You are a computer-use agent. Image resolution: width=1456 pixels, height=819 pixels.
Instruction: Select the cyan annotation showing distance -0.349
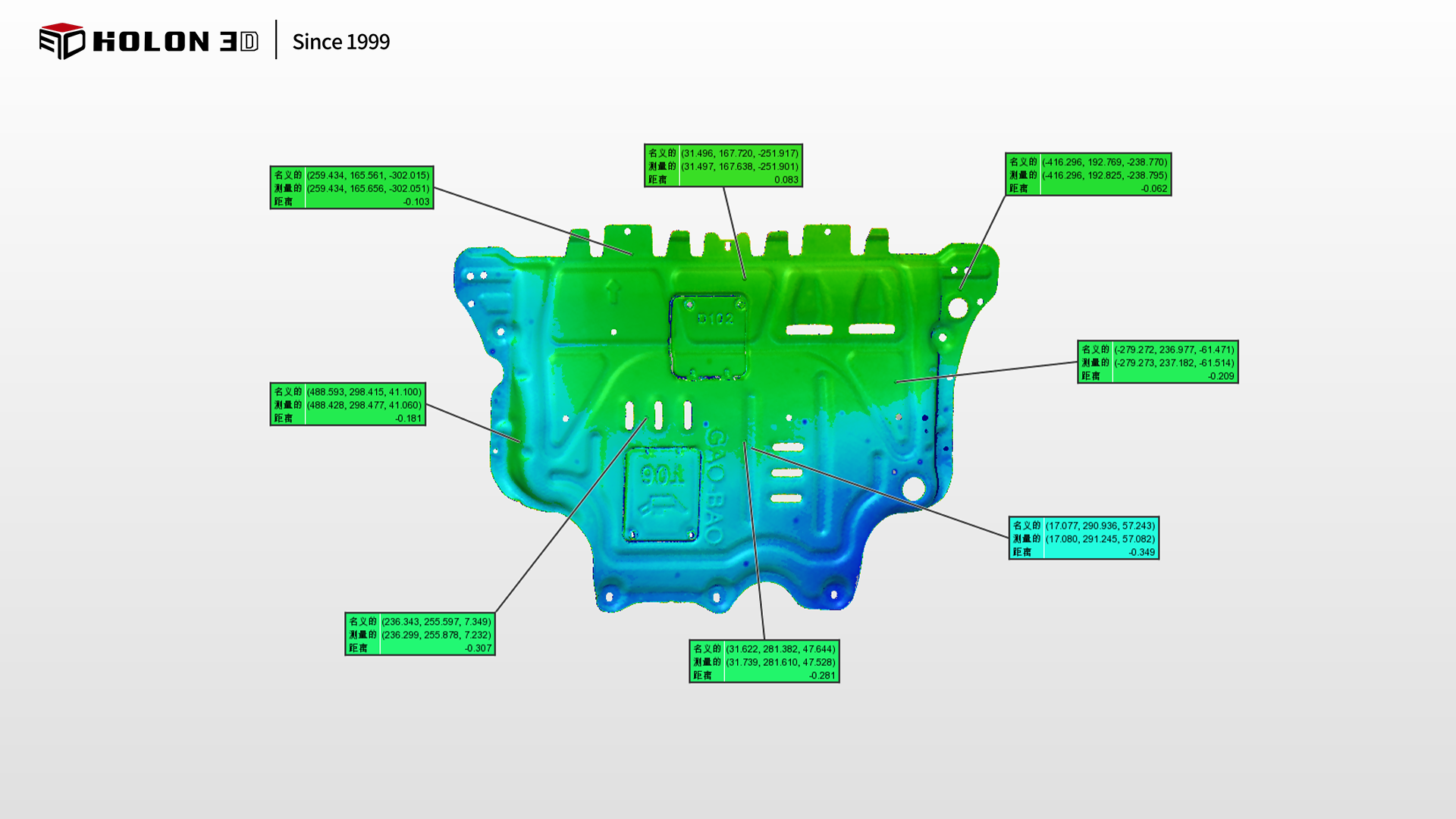pyautogui.click(x=1083, y=538)
